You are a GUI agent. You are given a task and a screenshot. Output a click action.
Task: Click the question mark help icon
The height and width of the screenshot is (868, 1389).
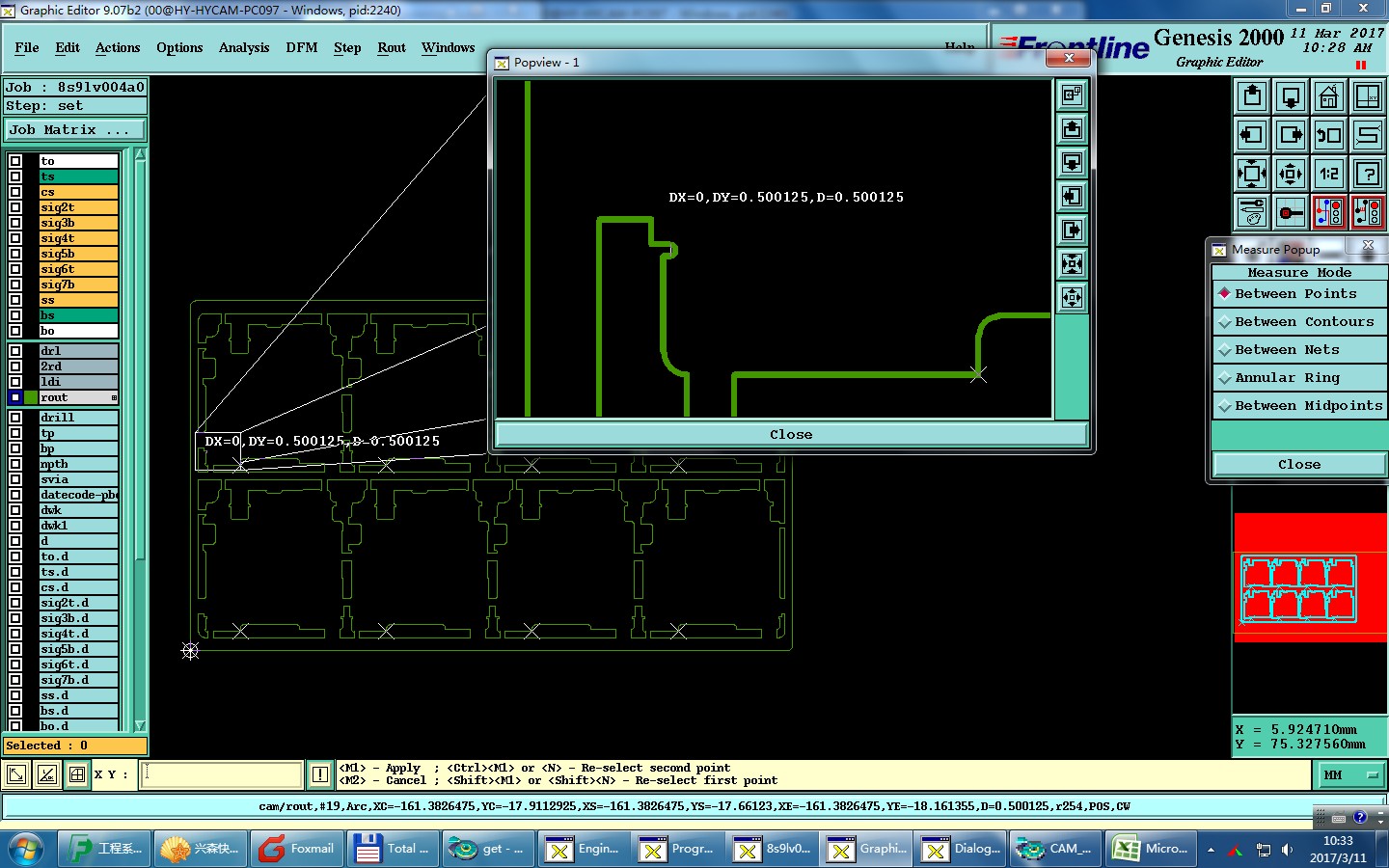coord(1368,174)
